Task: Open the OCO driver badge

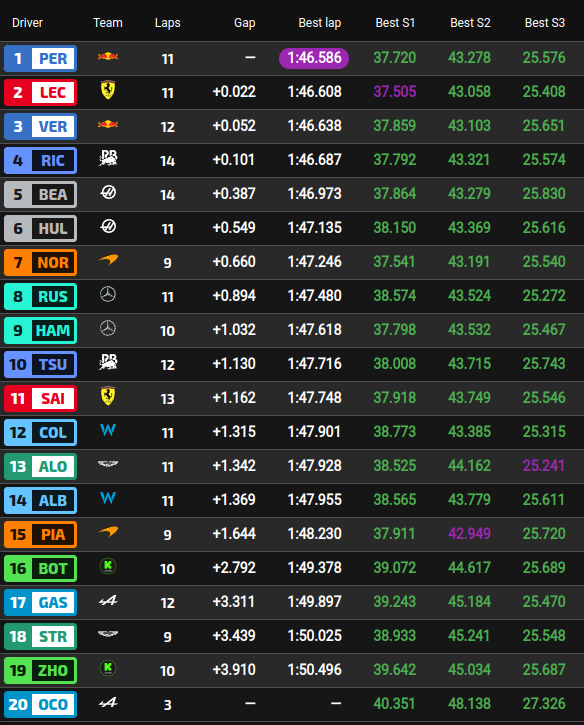Action: tap(40, 704)
